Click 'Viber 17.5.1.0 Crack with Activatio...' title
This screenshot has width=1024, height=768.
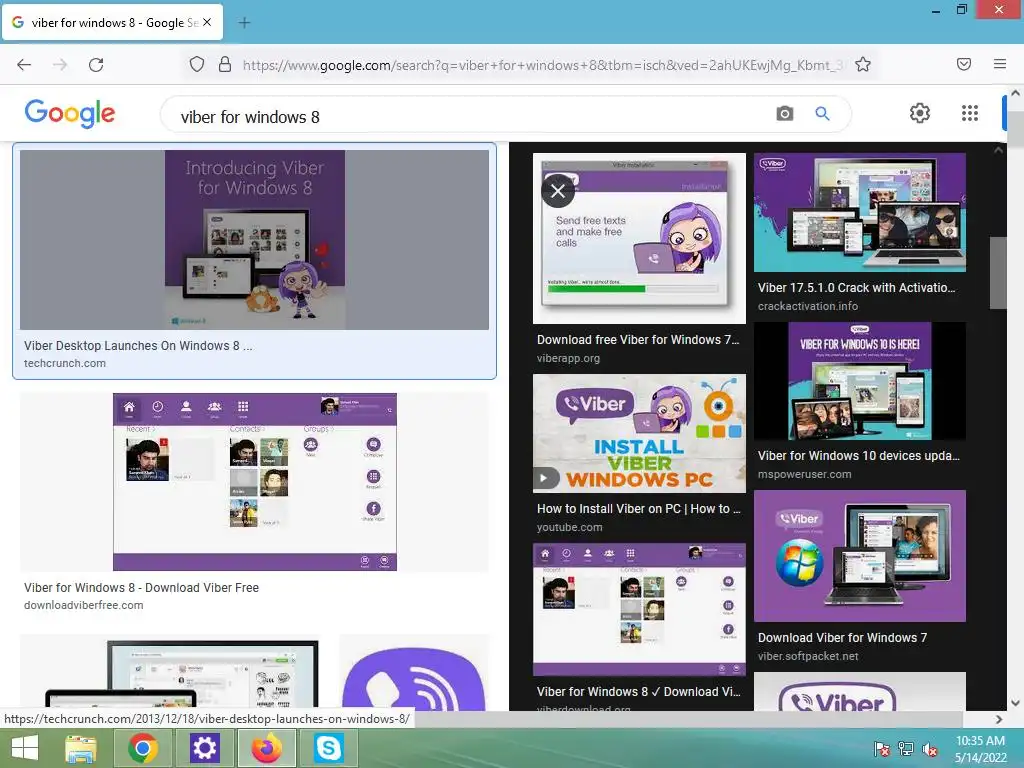[856, 287]
